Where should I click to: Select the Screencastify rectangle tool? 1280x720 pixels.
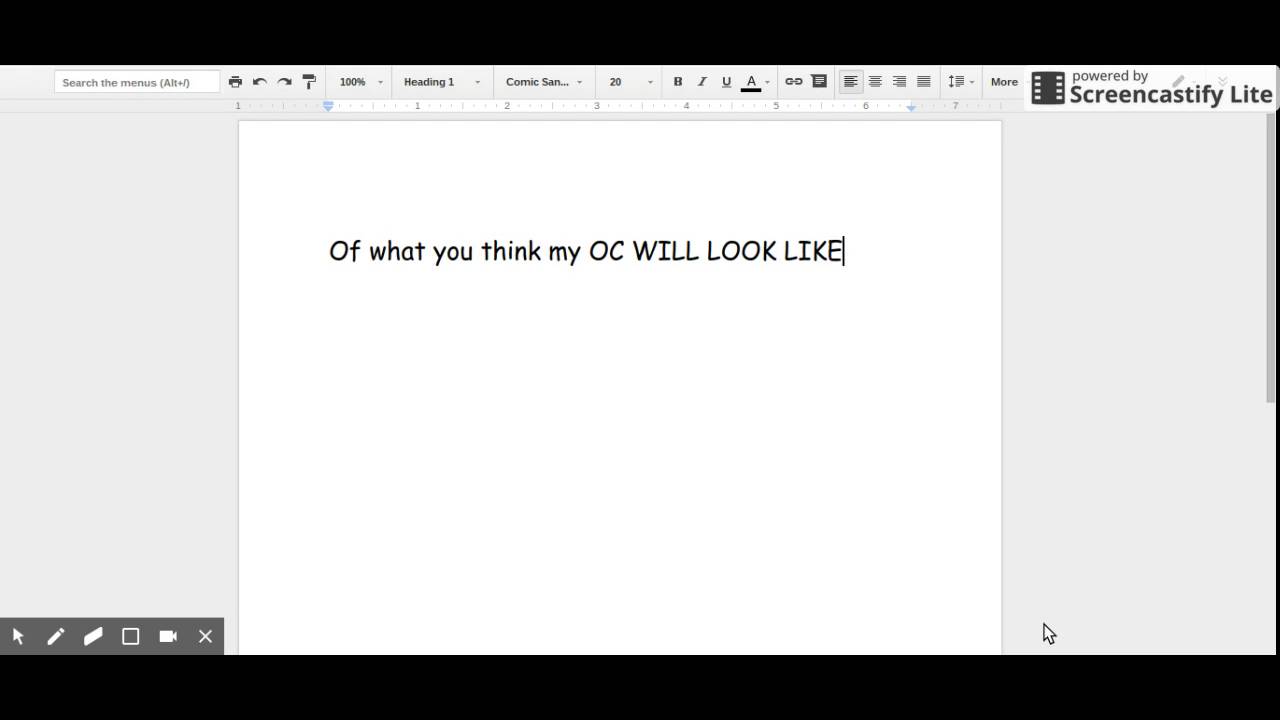[131, 636]
